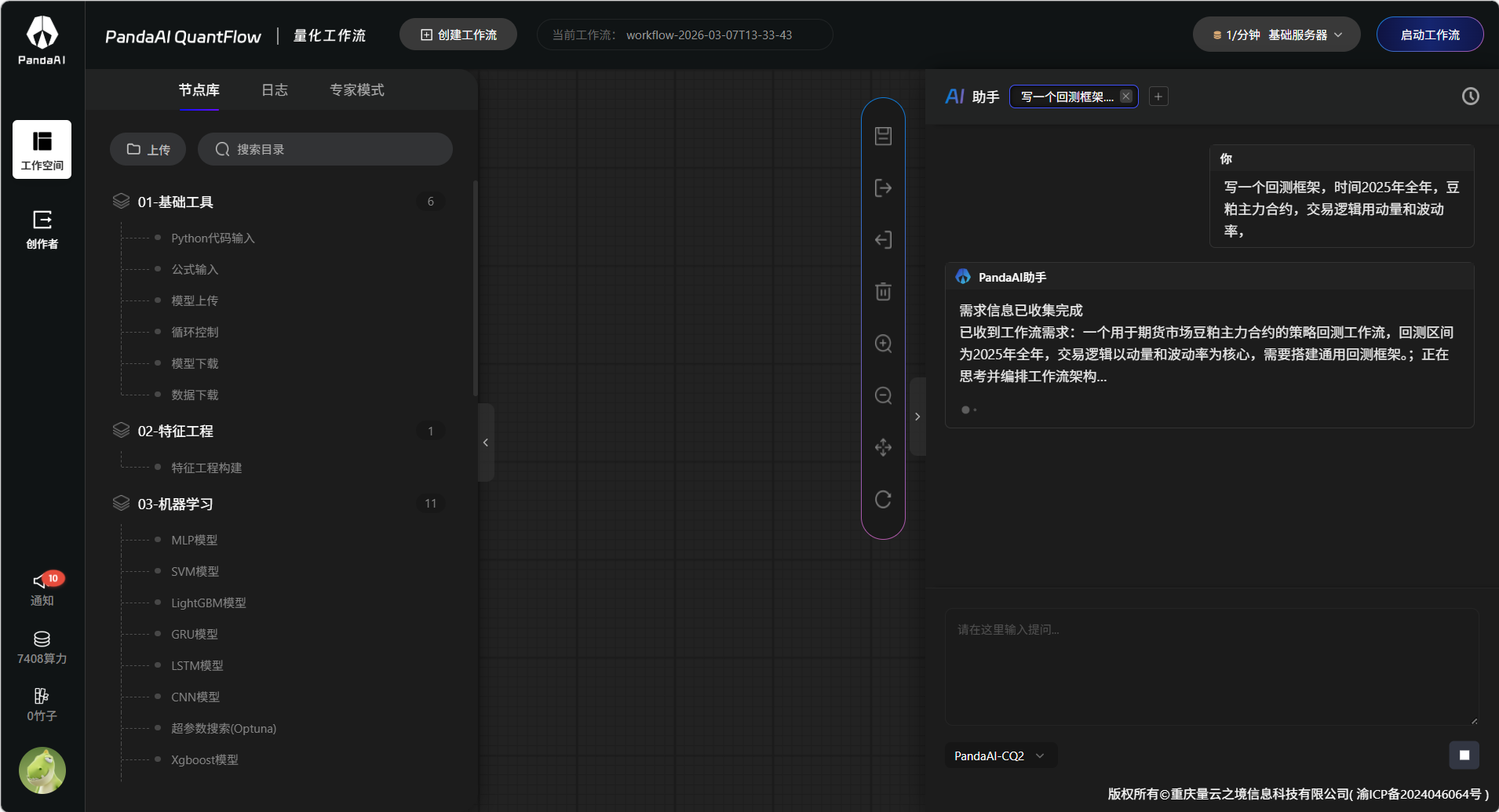The image size is (1499, 812).
Task: Select the Xgboost模型 node
Action: (x=205, y=759)
